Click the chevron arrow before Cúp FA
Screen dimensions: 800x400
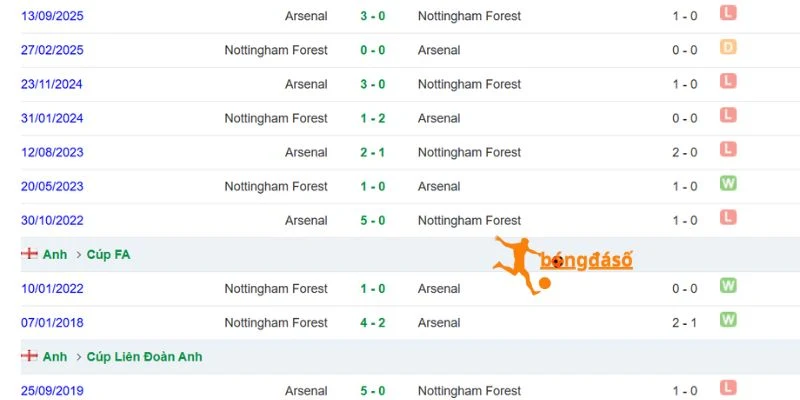tap(79, 255)
